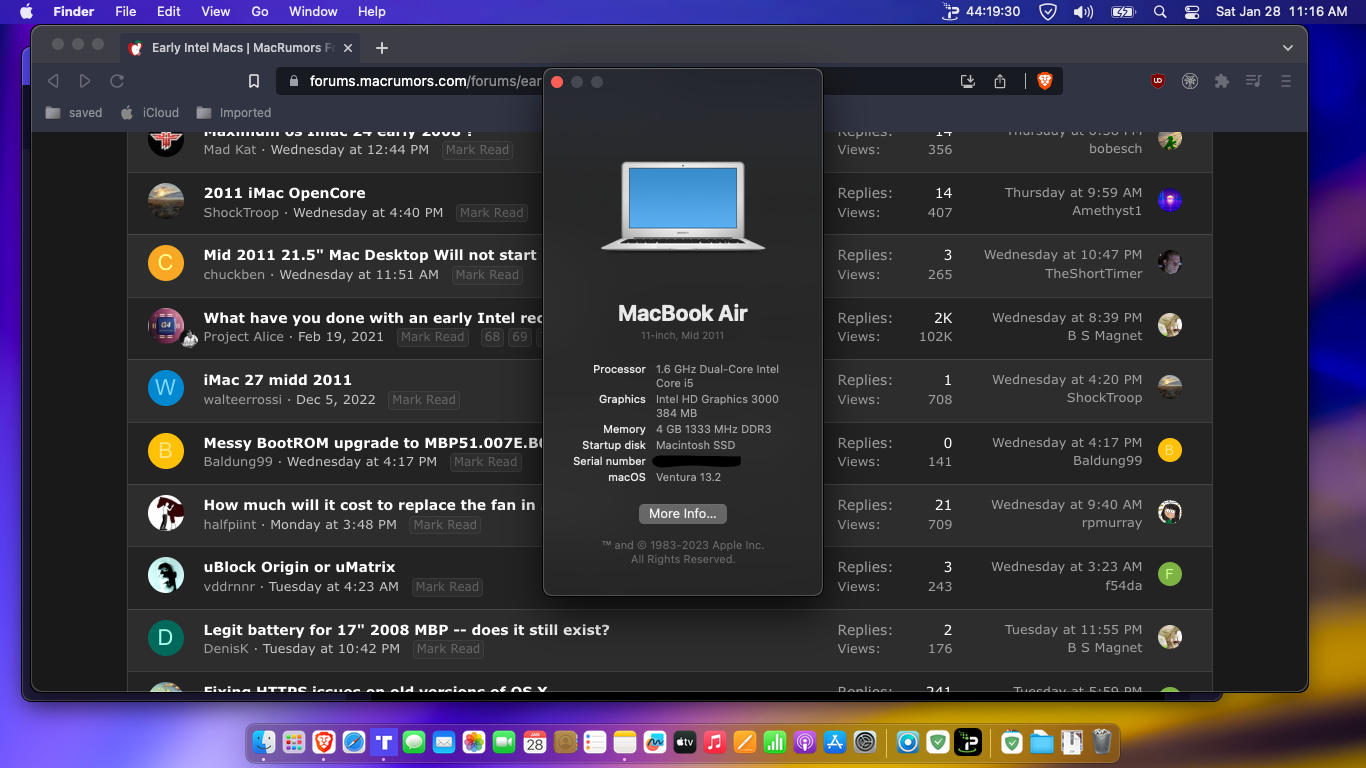Open thread iMac 27 midd 2011

tap(278, 380)
